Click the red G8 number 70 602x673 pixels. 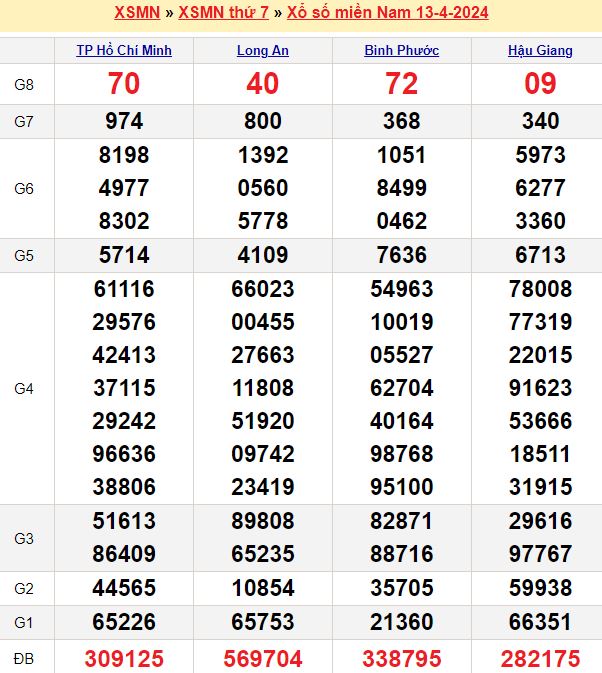tap(124, 84)
